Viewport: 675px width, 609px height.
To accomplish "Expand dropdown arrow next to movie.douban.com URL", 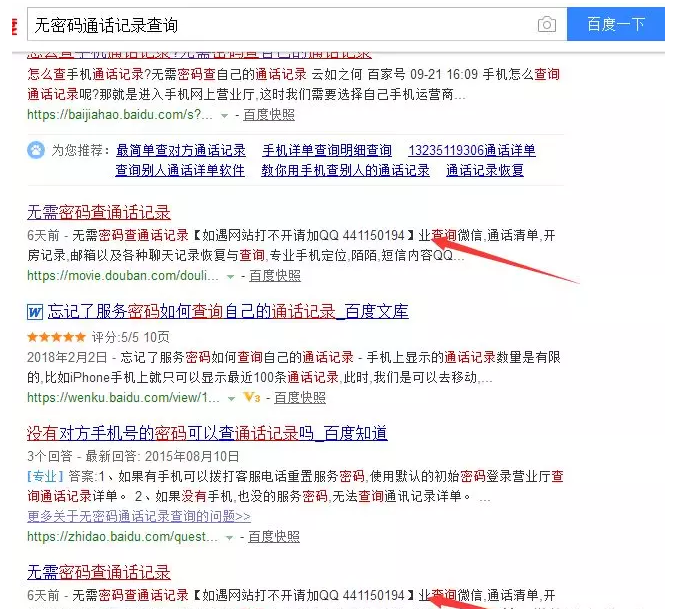I will pos(230,276).
